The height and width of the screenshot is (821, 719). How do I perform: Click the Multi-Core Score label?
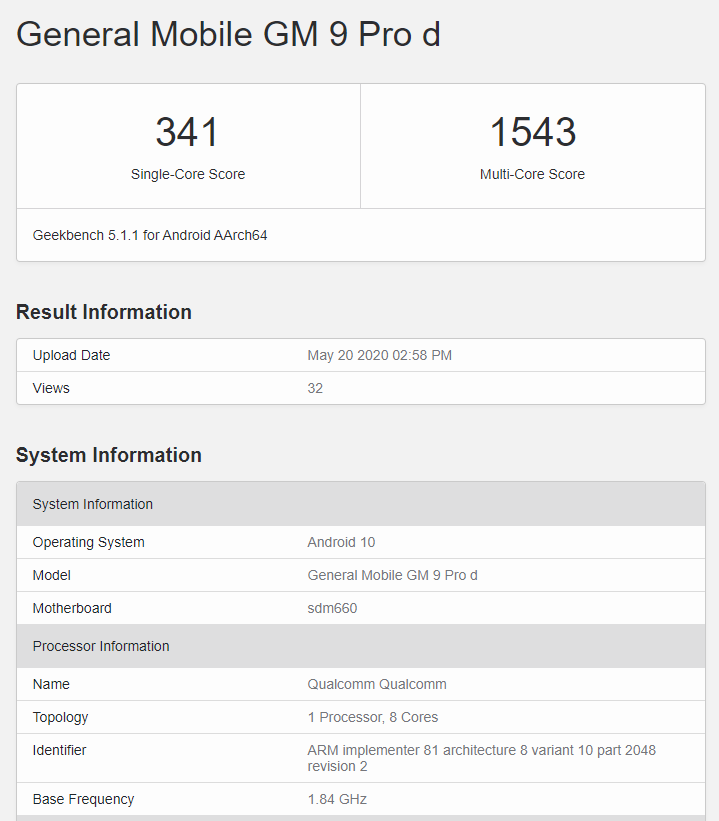coord(533,174)
